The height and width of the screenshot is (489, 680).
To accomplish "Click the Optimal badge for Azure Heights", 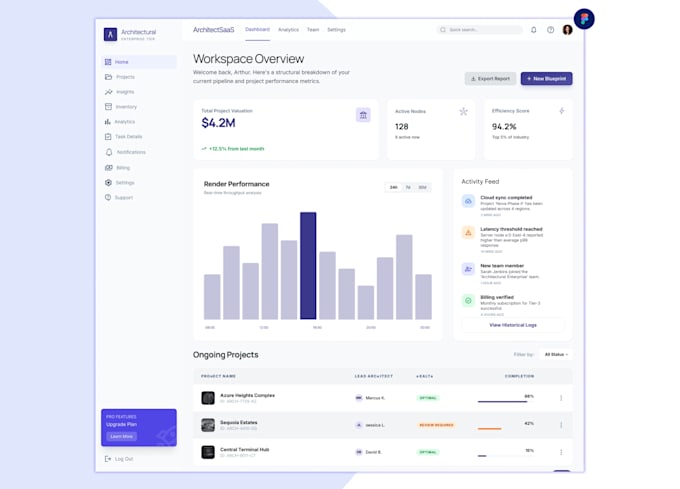I will [x=428, y=398].
